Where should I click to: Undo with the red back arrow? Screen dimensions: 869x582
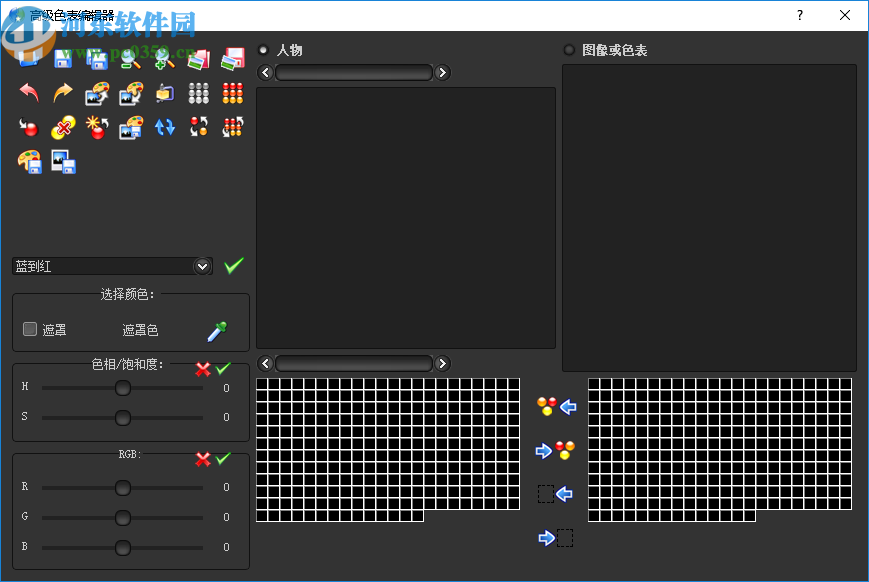coord(29,93)
